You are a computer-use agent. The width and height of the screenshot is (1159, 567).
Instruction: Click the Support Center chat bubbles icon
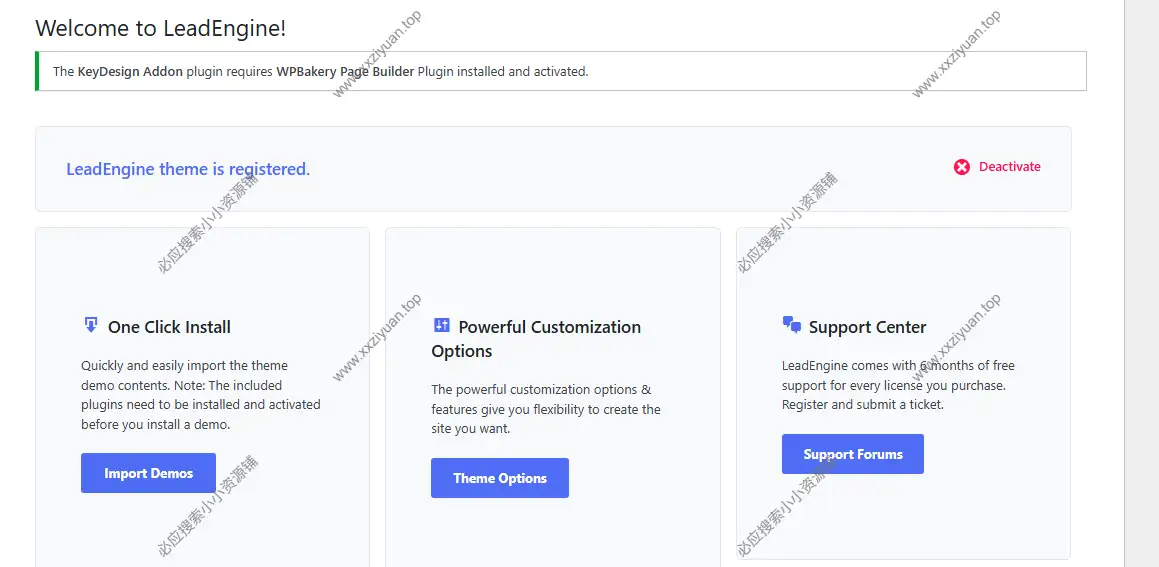[792, 325]
